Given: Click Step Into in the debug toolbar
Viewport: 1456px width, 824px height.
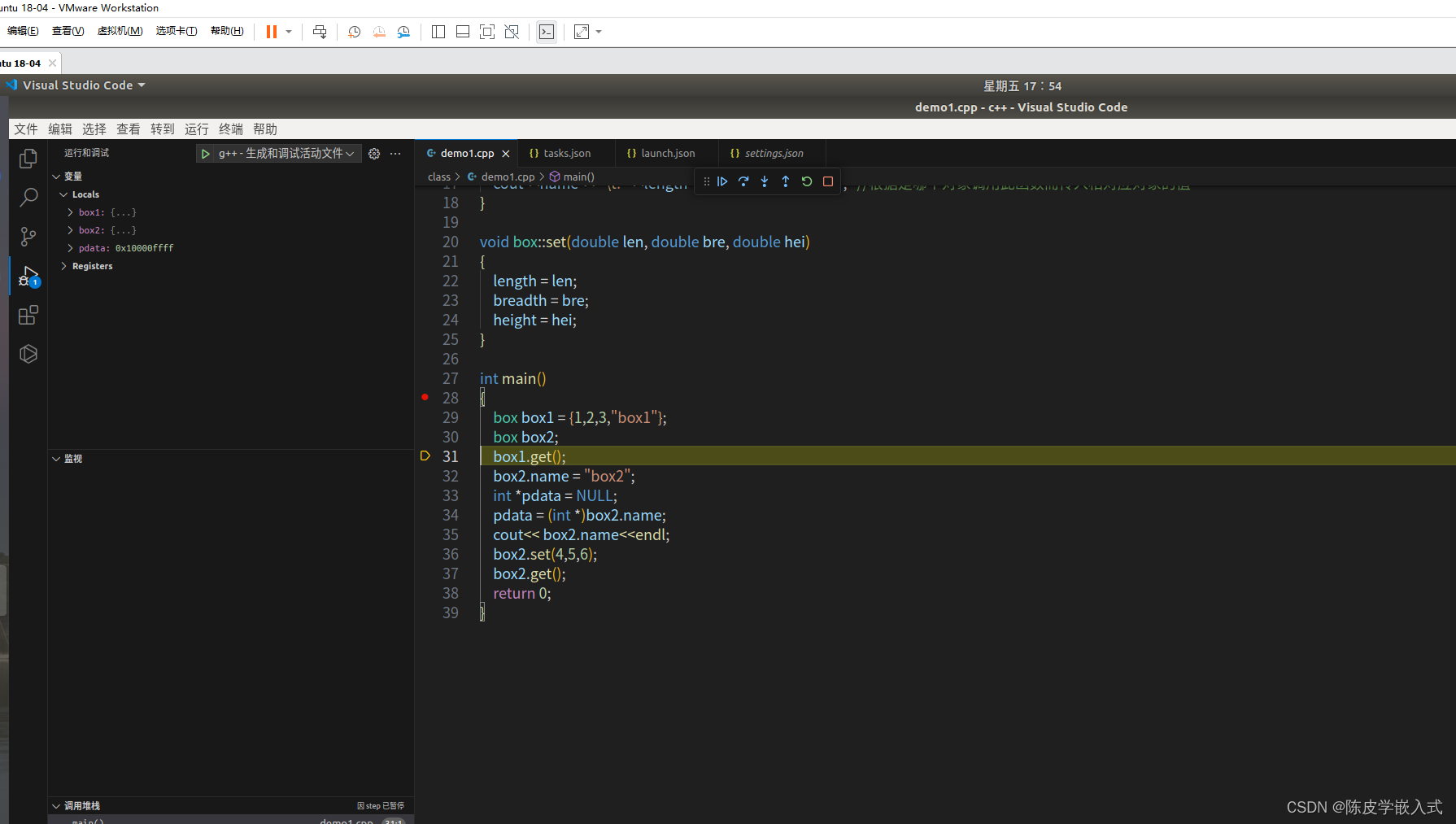Looking at the screenshot, I should coord(765,181).
